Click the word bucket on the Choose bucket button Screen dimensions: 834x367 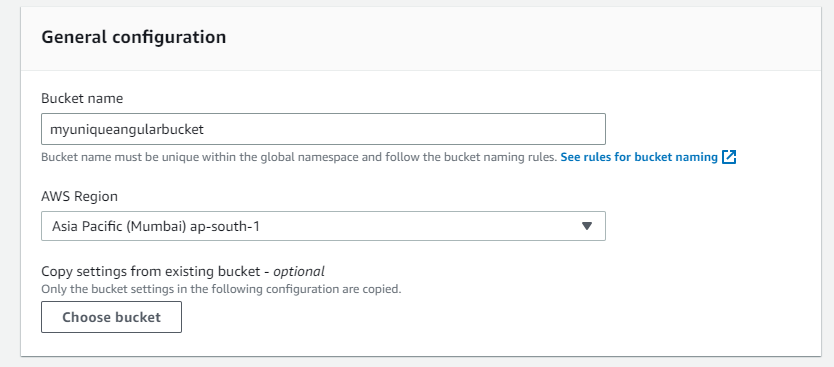[134, 317]
